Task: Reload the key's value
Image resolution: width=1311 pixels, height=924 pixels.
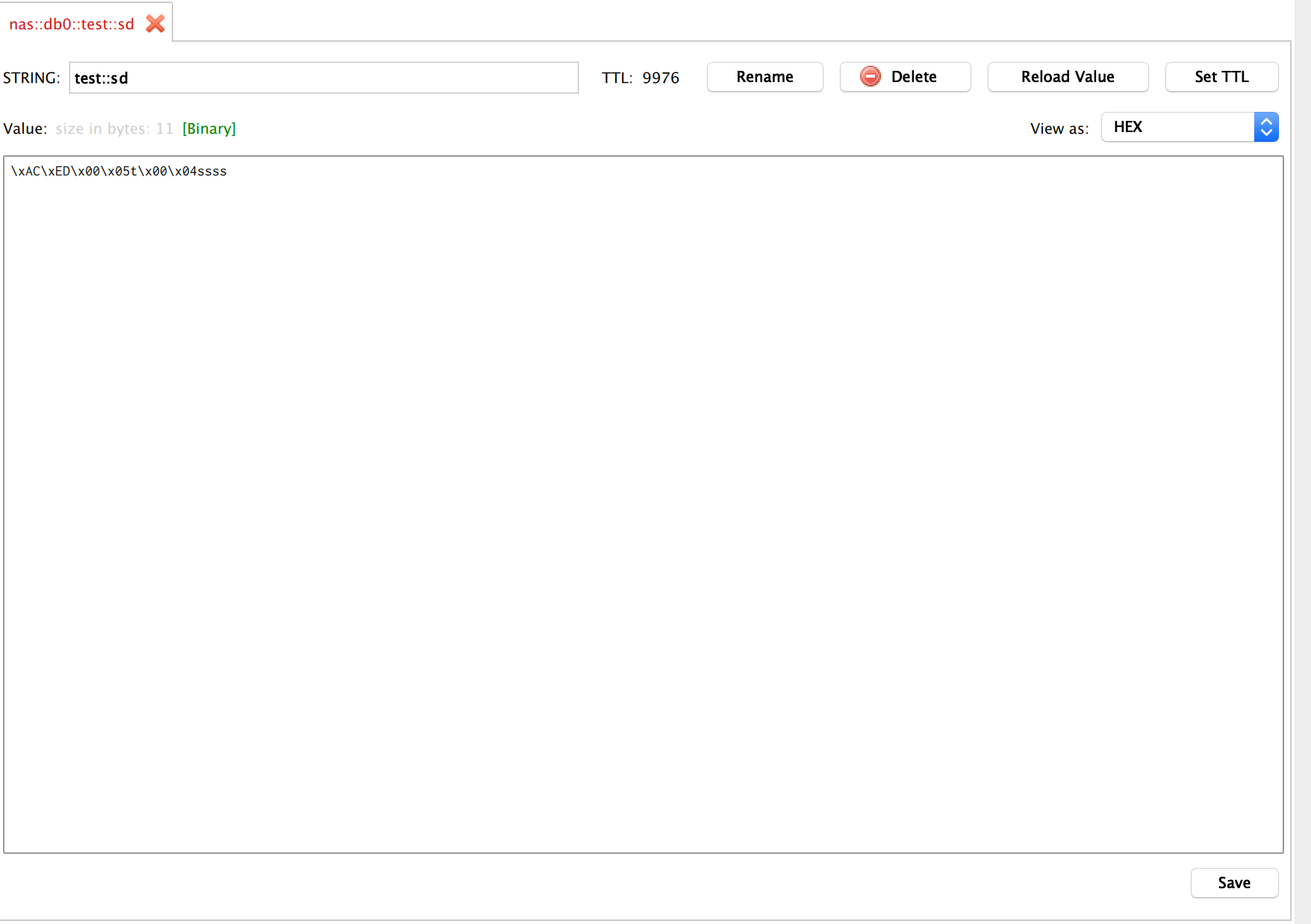Action: [x=1067, y=77]
